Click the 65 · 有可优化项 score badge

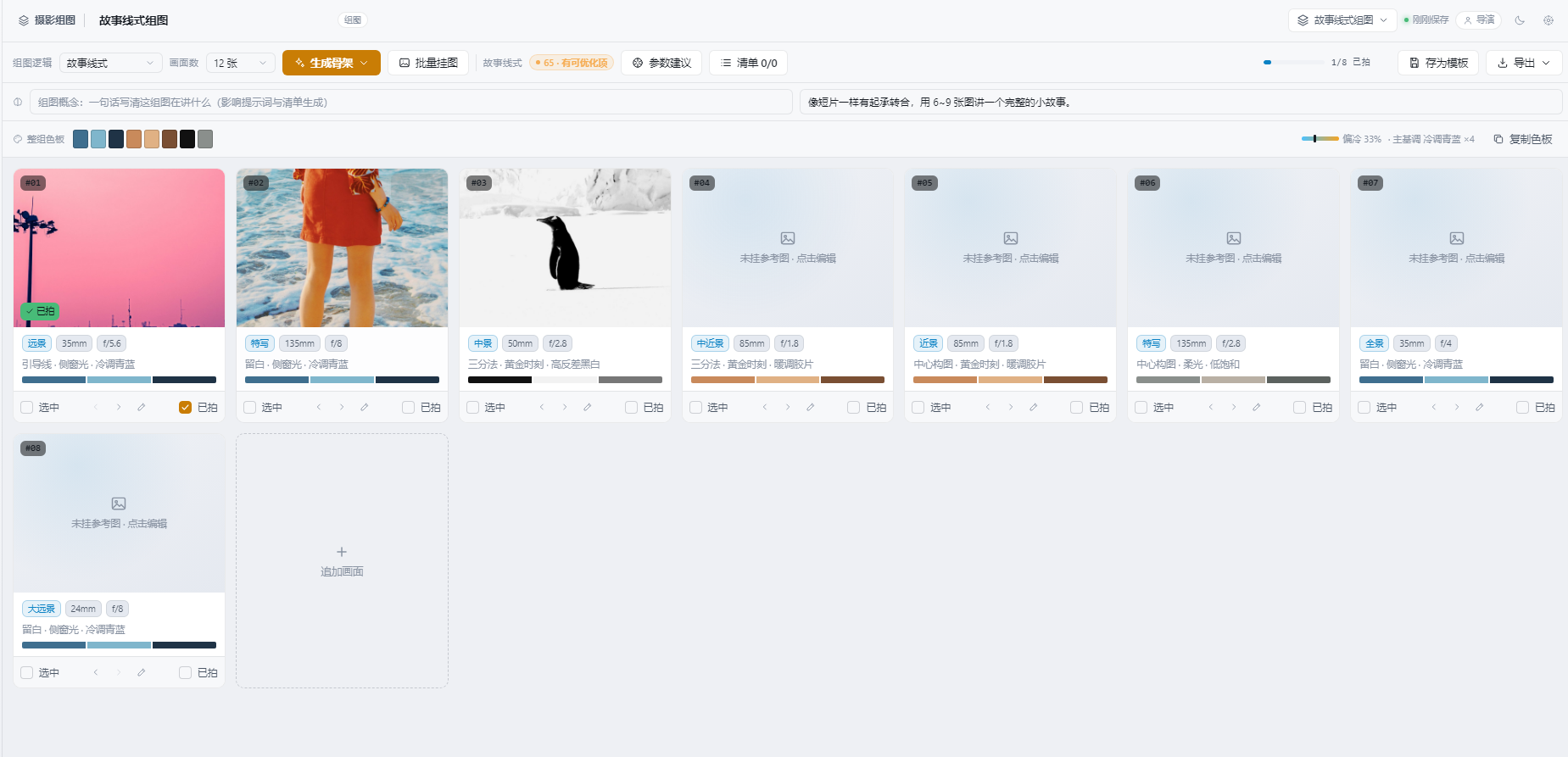point(572,63)
